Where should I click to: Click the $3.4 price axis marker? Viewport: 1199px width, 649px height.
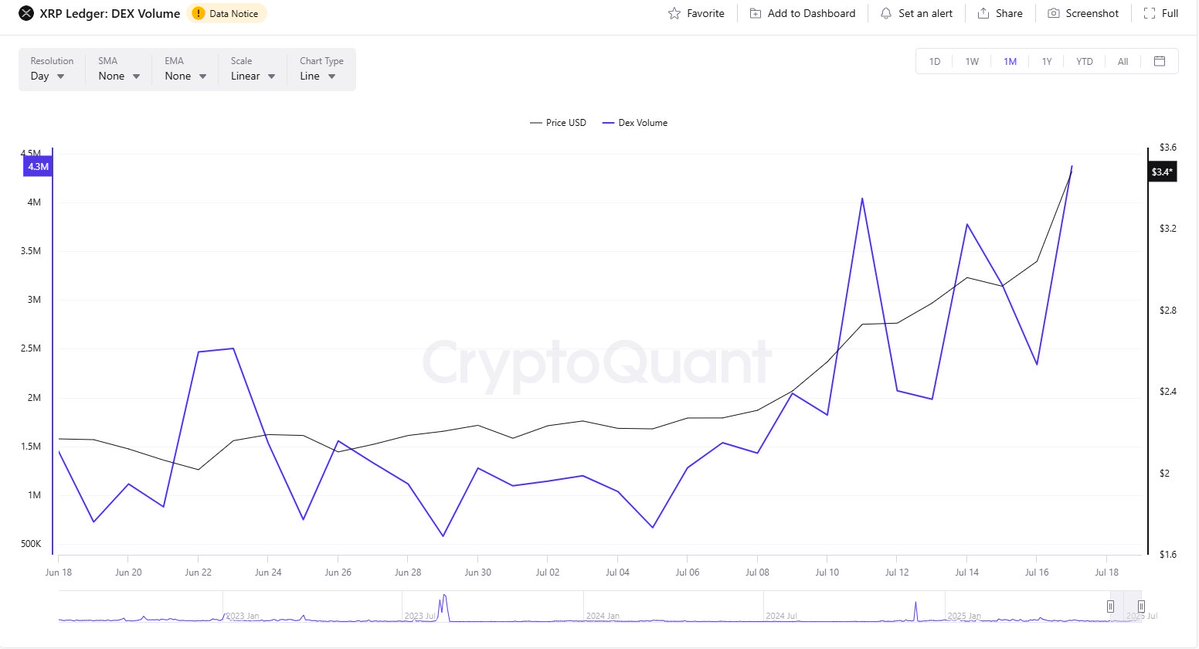(1162, 172)
